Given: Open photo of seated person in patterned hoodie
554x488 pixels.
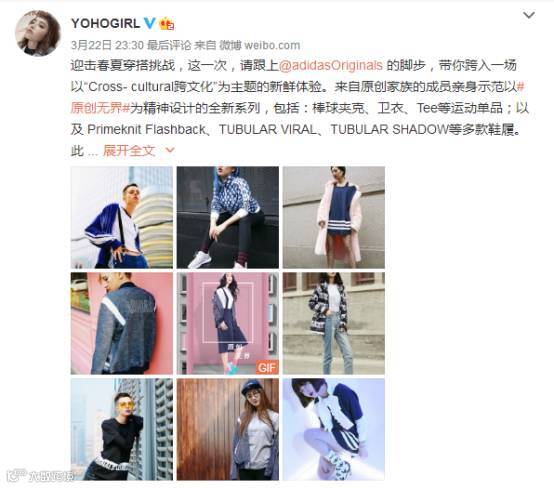Looking at the screenshot, I should pos(228,217).
